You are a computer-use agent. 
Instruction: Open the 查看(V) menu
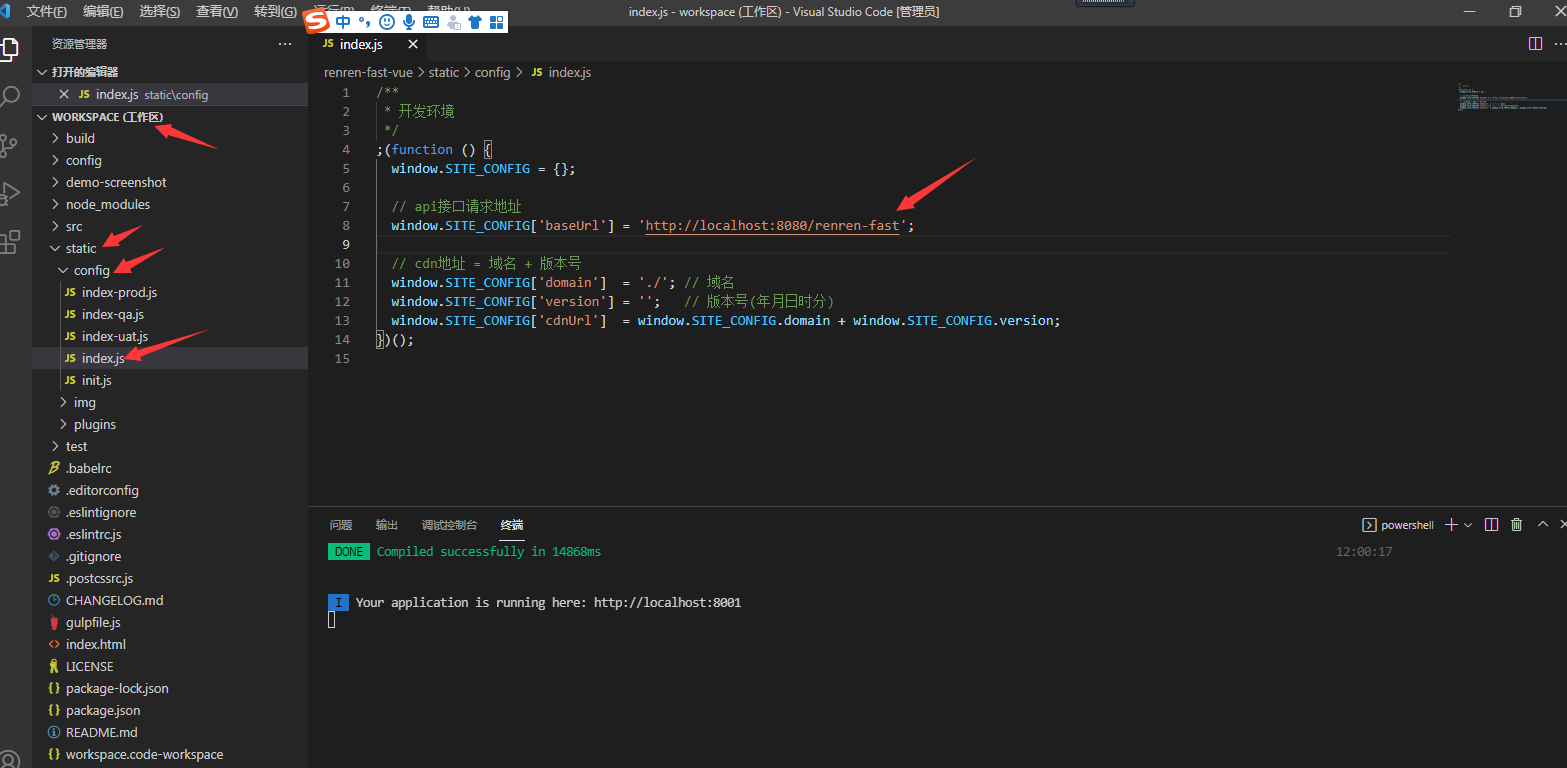217,11
